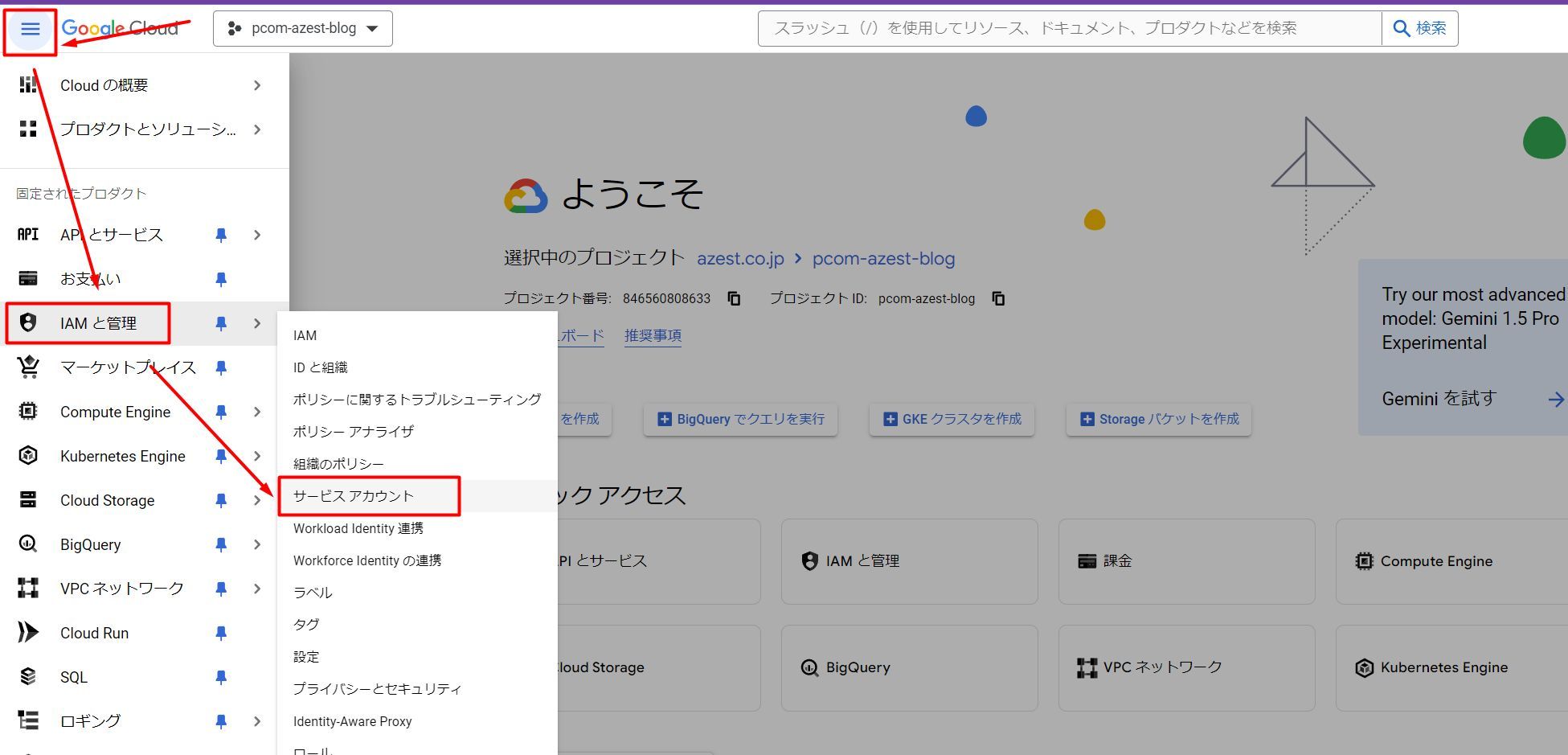Open the 課金 quick access card

click(x=1186, y=561)
